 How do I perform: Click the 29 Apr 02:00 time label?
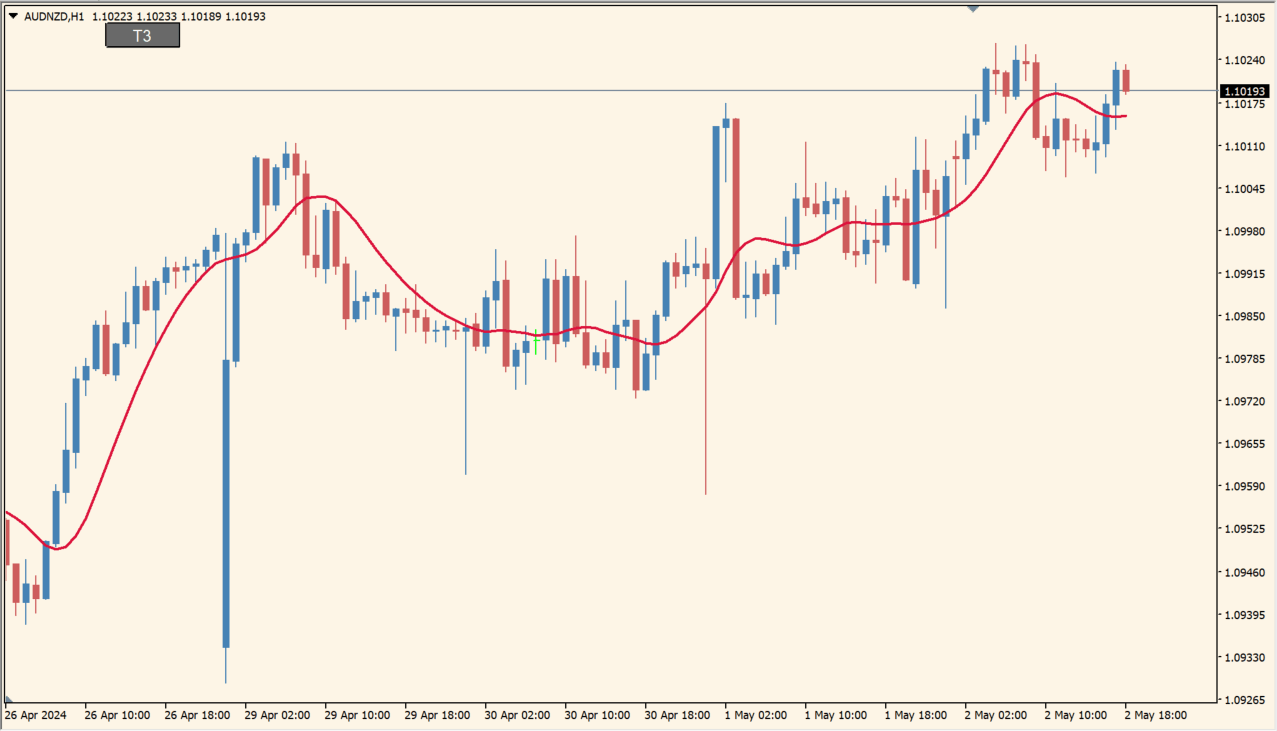pyautogui.click(x=278, y=716)
